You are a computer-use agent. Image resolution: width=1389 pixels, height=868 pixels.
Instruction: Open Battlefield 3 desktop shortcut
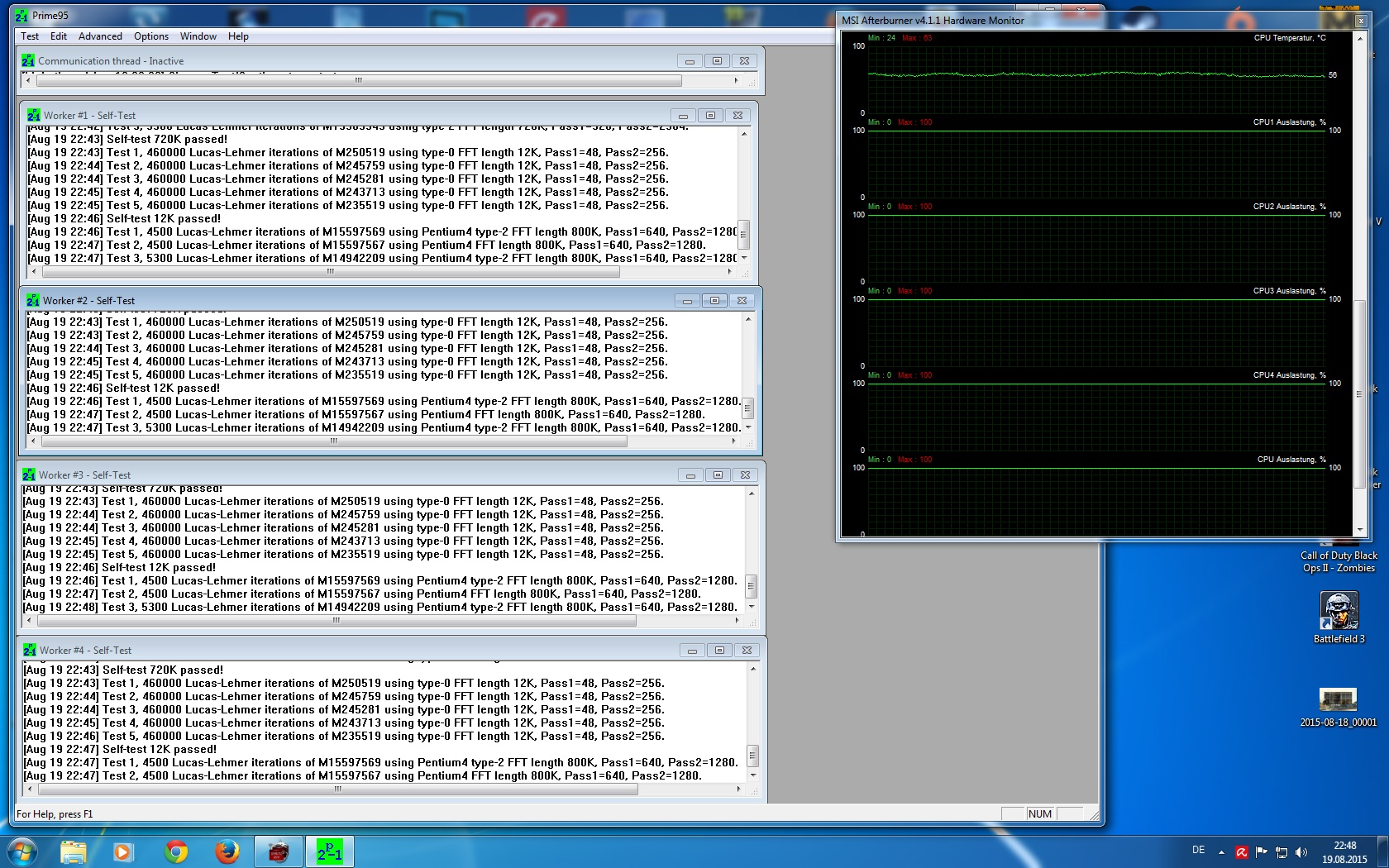pyautogui.click(x=1339, y=618)
